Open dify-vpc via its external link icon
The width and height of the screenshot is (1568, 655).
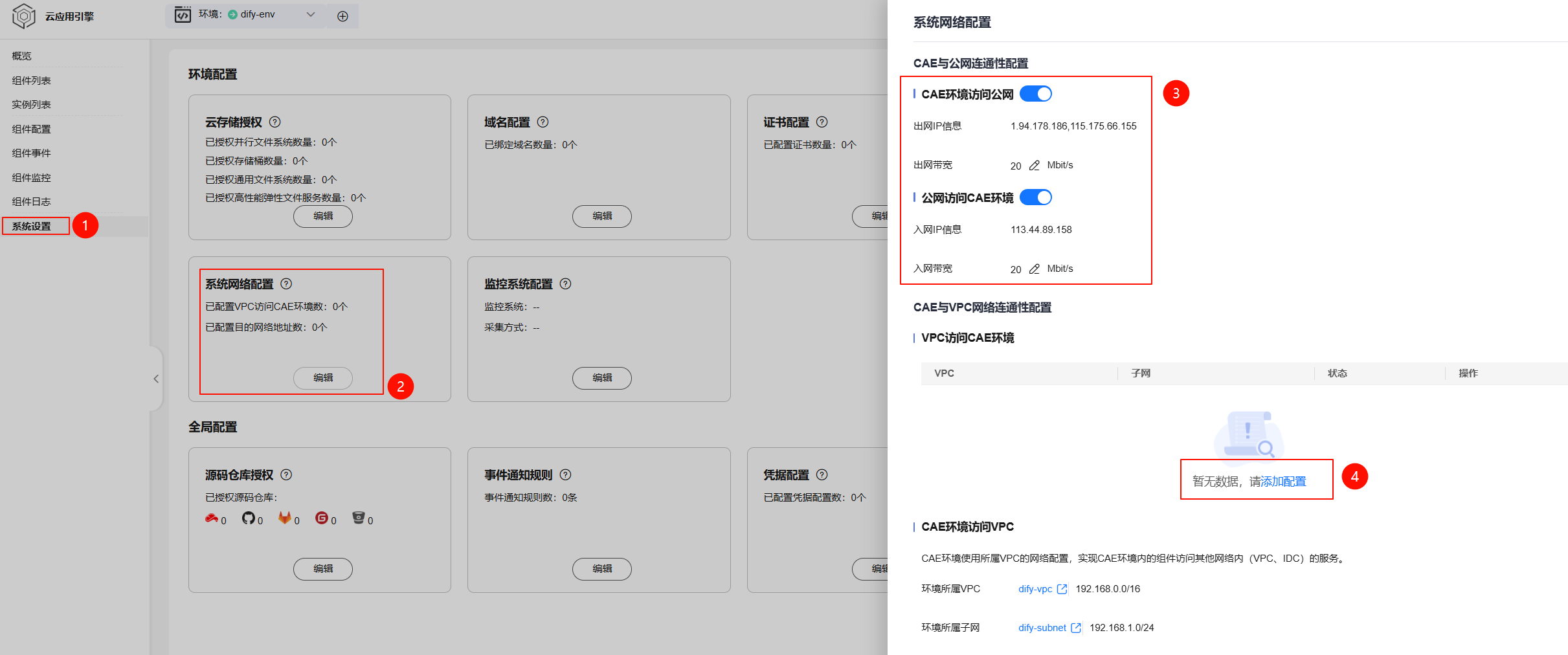(x=1062, y=589)
